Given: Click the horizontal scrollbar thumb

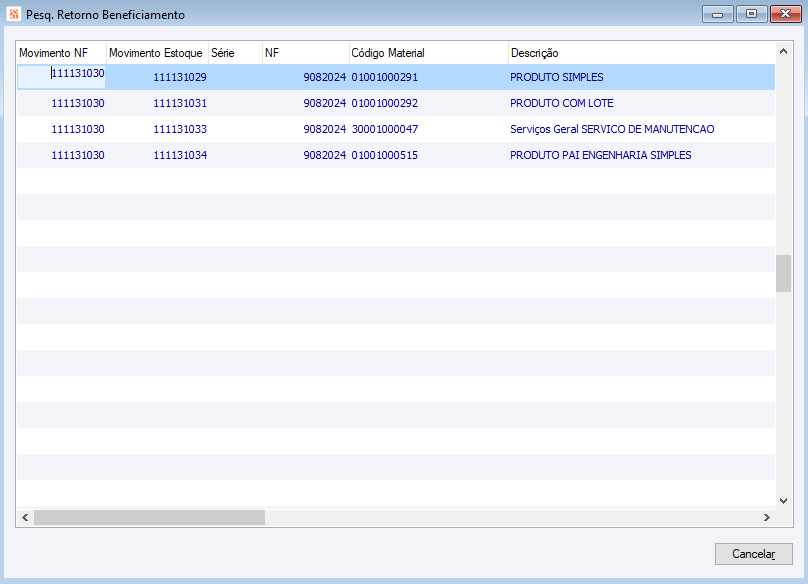Looking at the screenshot, I should point(149,518).
